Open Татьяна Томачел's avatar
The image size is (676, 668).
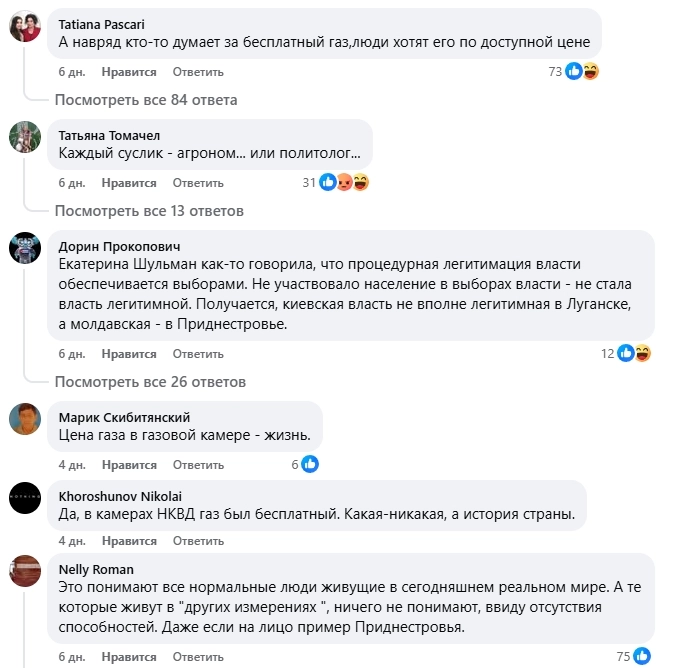[25, 138]
